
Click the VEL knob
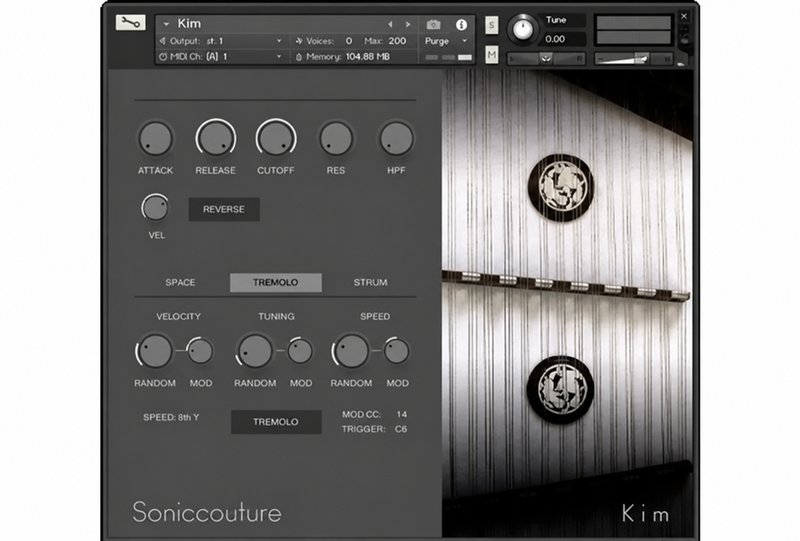pyautogui.click(x=155, y=208)
